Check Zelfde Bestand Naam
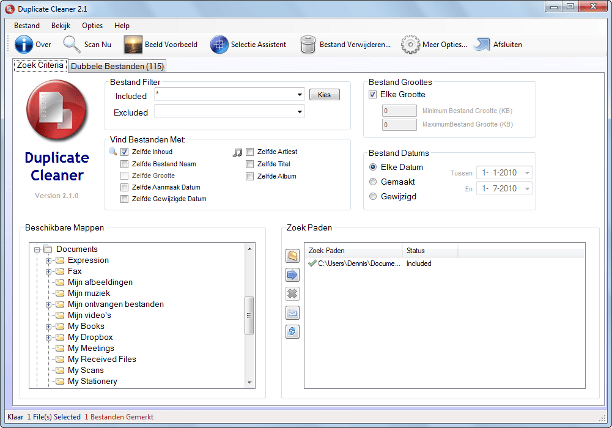The image size is (612, 428). (125, 164)
